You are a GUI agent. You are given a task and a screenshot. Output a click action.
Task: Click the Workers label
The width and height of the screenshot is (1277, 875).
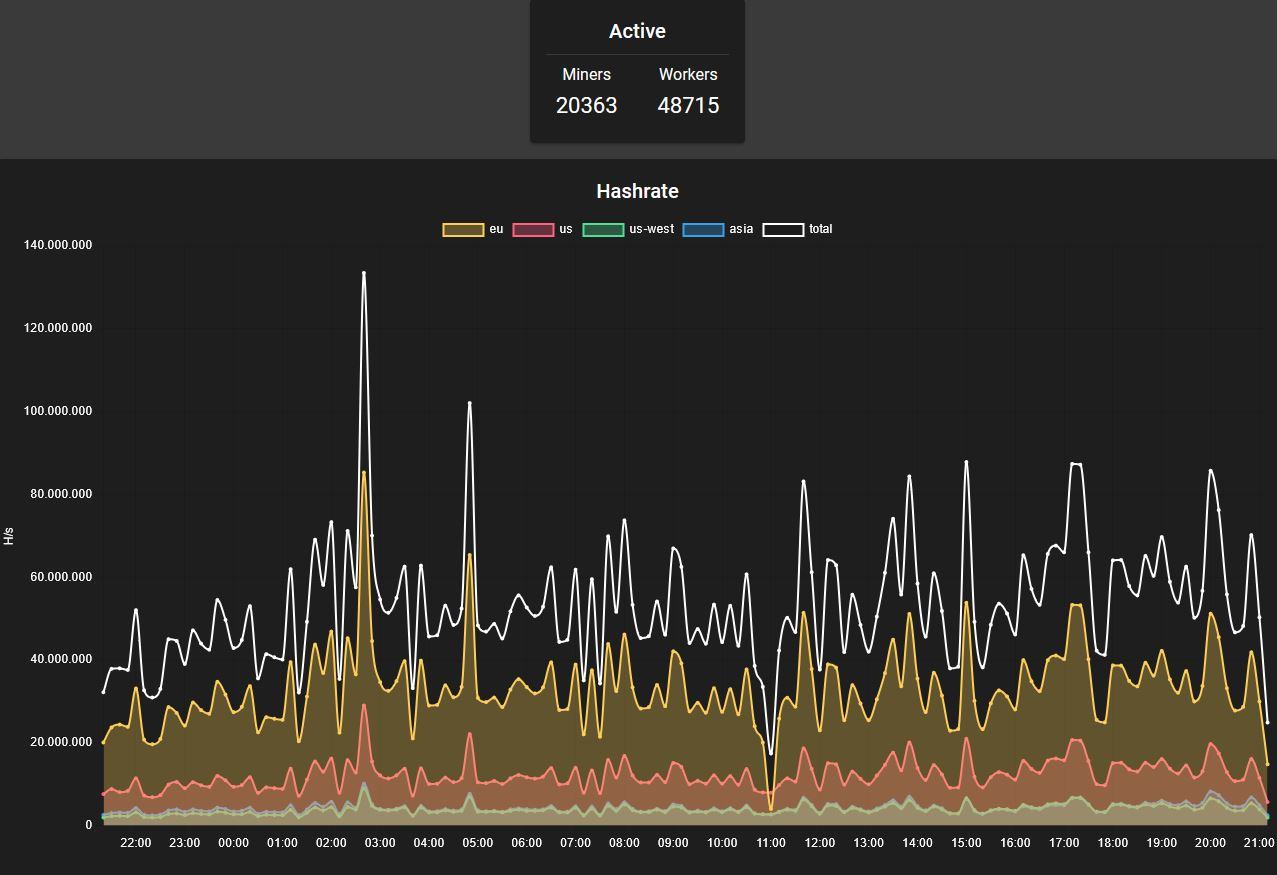(688, 75)
